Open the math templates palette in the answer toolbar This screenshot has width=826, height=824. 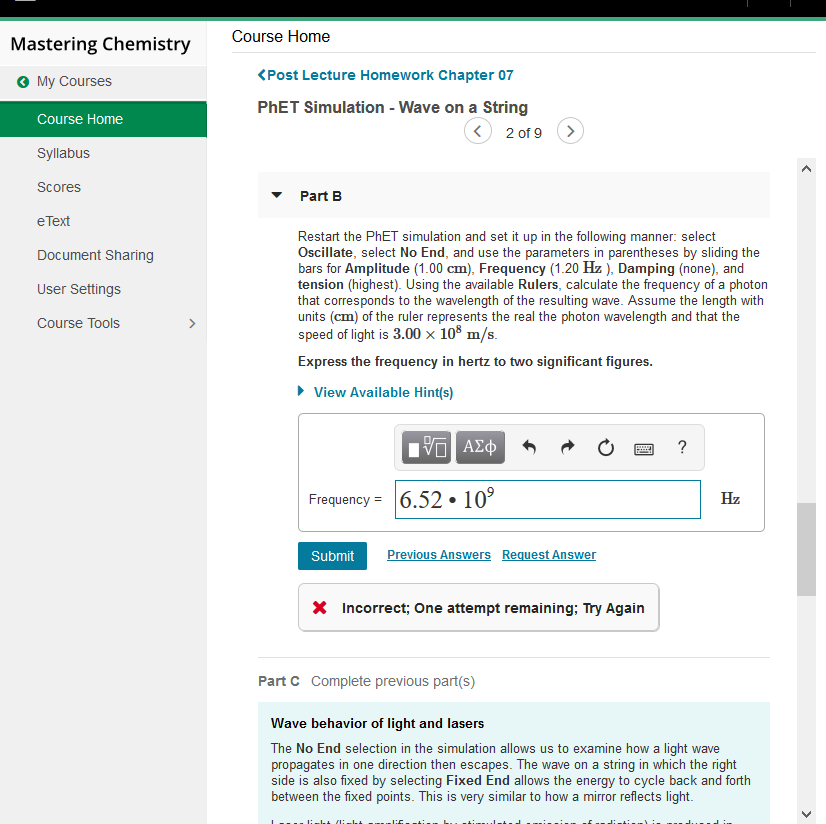click(425, 447)
